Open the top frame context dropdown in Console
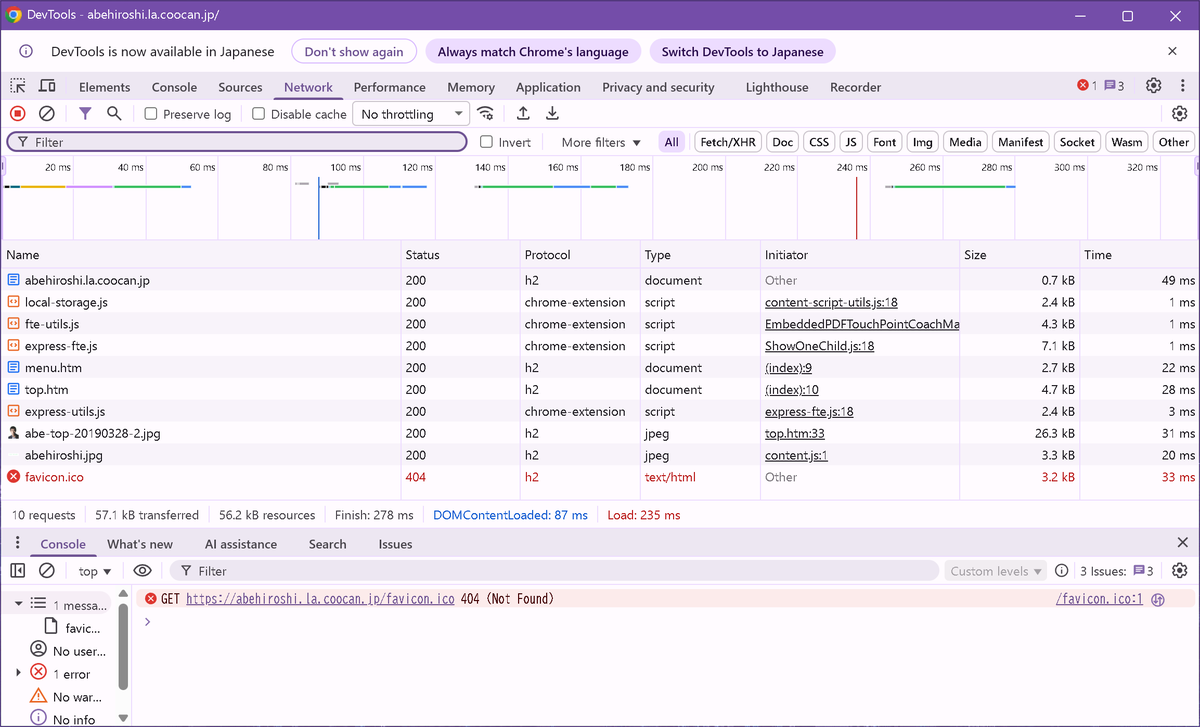The width and height of the screenshot is (1200, 727). point(93,570)
